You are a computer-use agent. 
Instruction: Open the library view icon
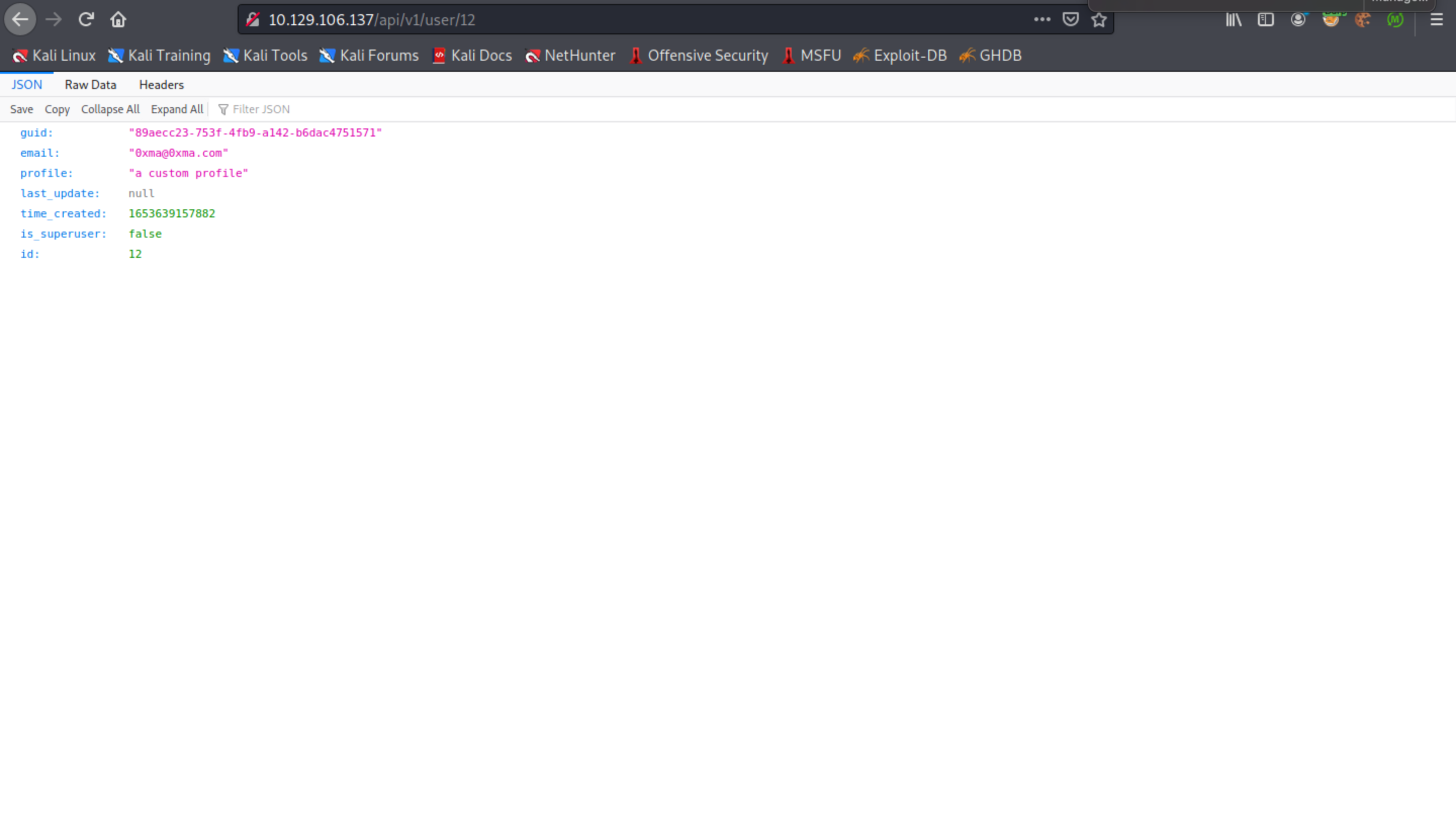tap(1234, 20)
